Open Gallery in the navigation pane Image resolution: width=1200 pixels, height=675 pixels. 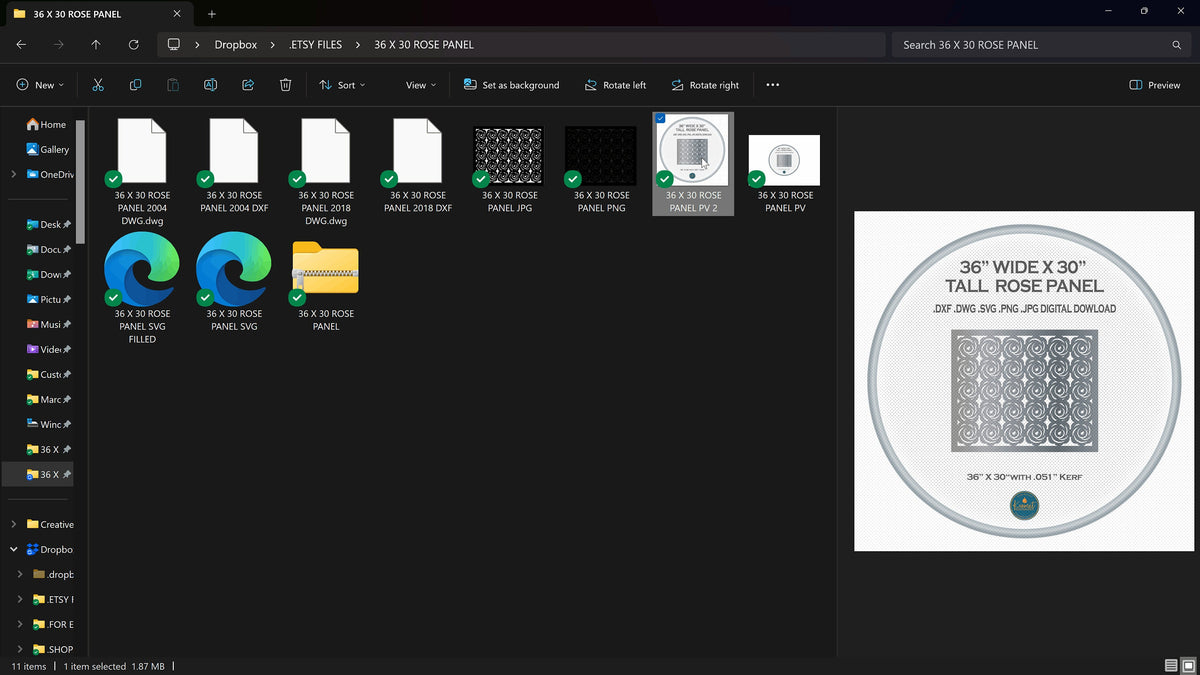pos(48,149)
